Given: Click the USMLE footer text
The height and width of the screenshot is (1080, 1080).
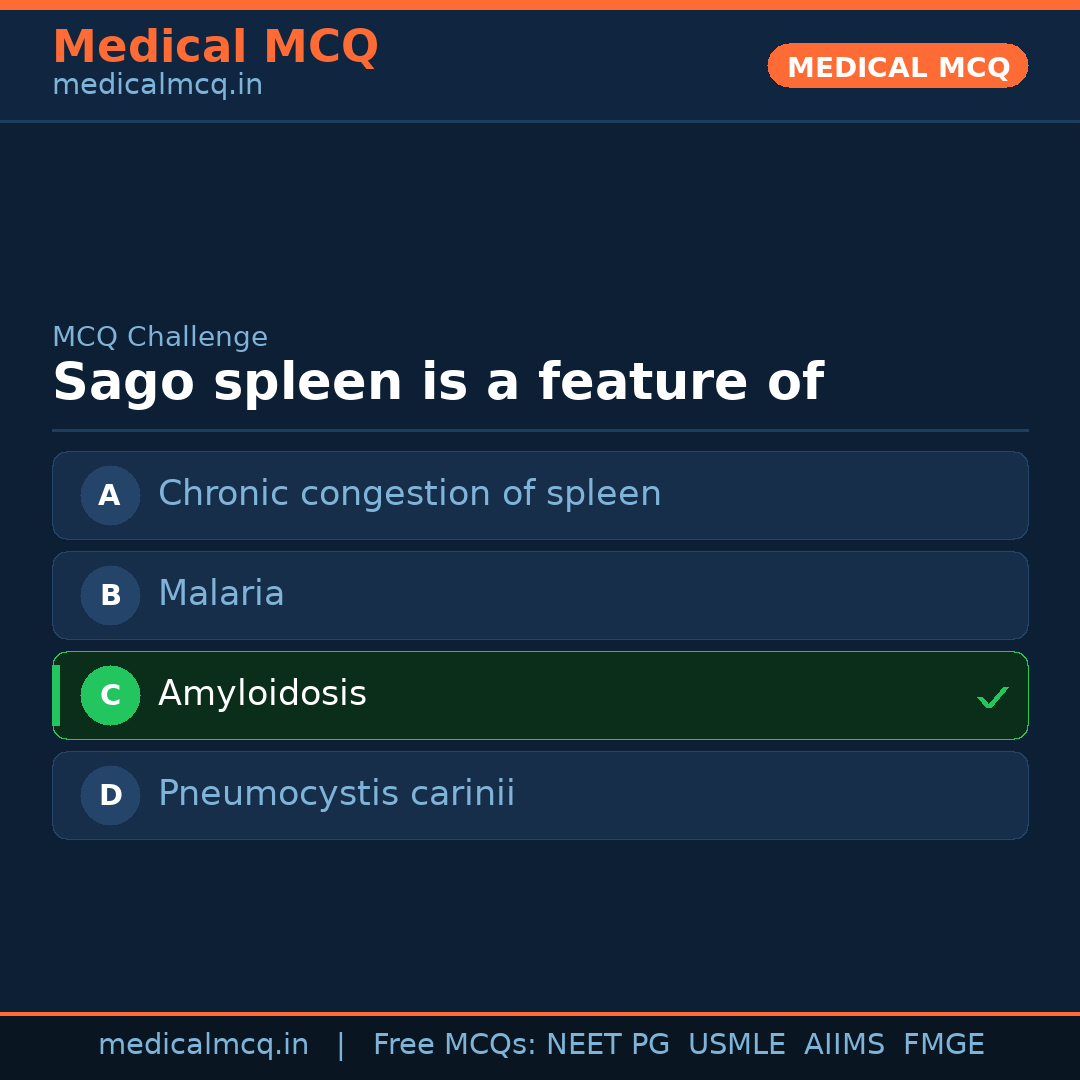Looking at the screenshot, I should point(736,1045).
